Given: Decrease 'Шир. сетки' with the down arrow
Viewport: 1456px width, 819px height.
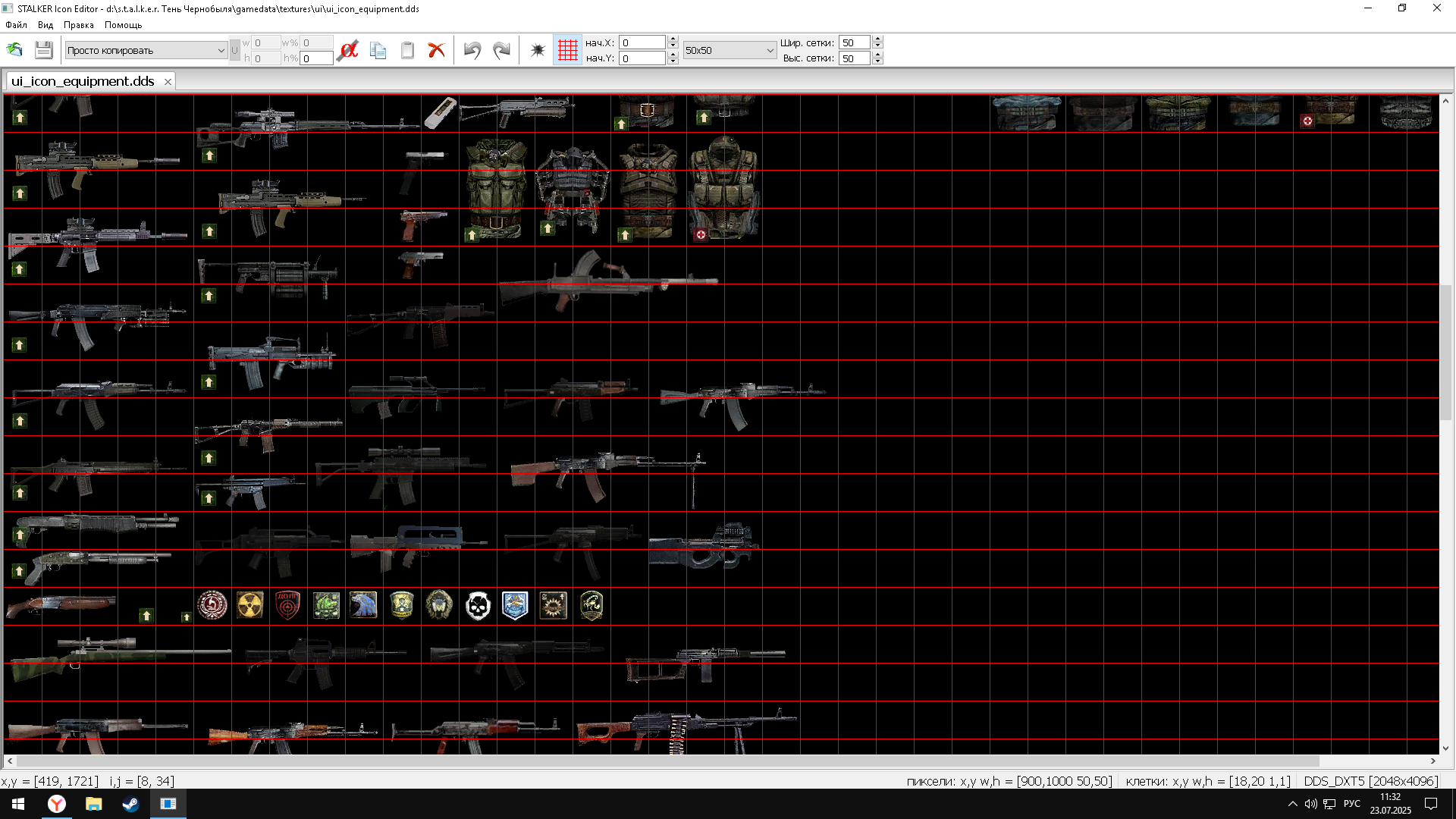Looking at the screenshot, I should (x=877, y=46).
